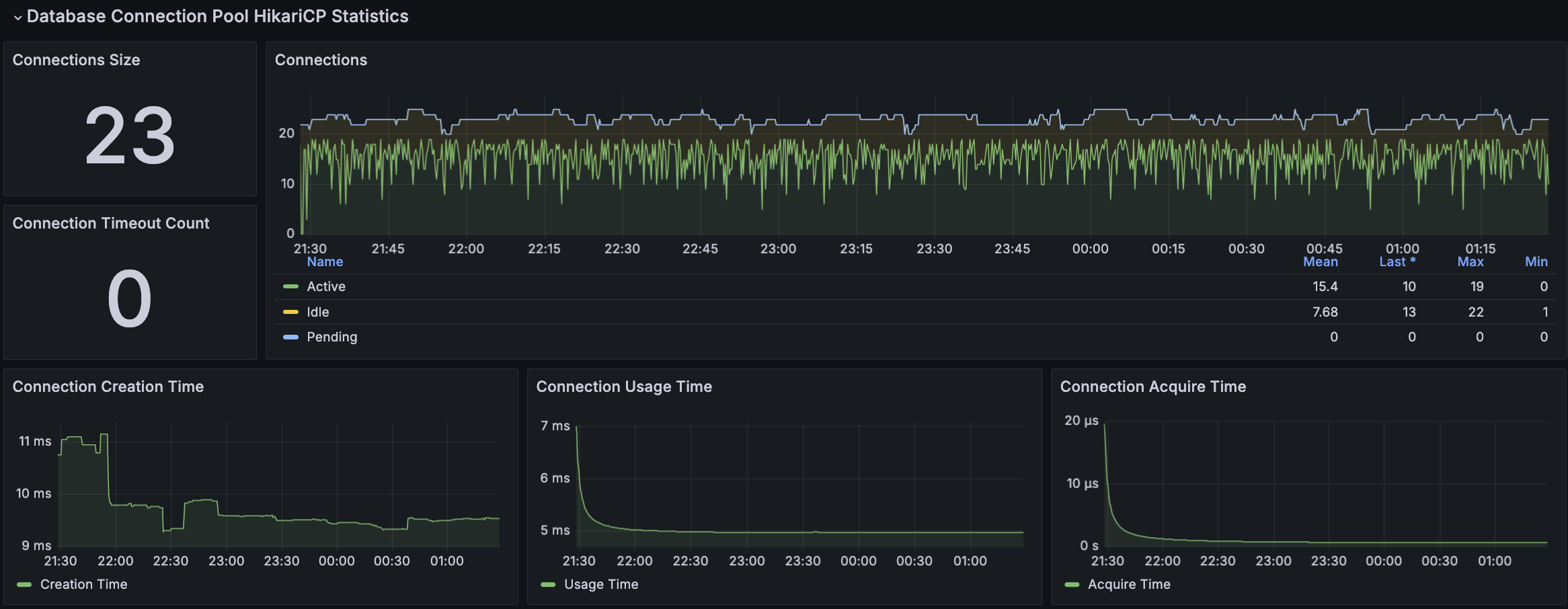This screenshot has height=609, width=1568.
Task: Collapse the Database Connection Pool HikariCP Statistics row
Action: (18, 17)
